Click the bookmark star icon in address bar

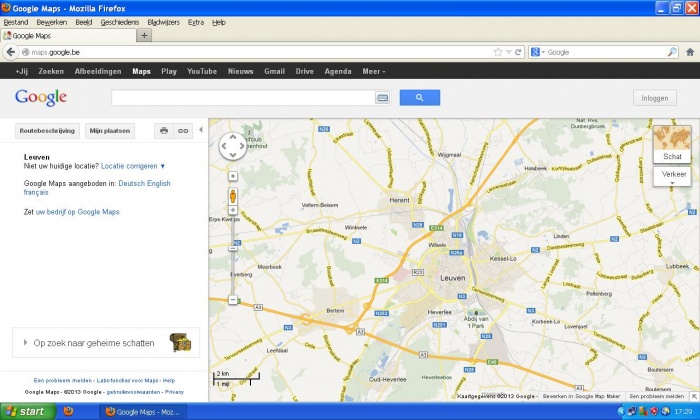click(498, 52)
